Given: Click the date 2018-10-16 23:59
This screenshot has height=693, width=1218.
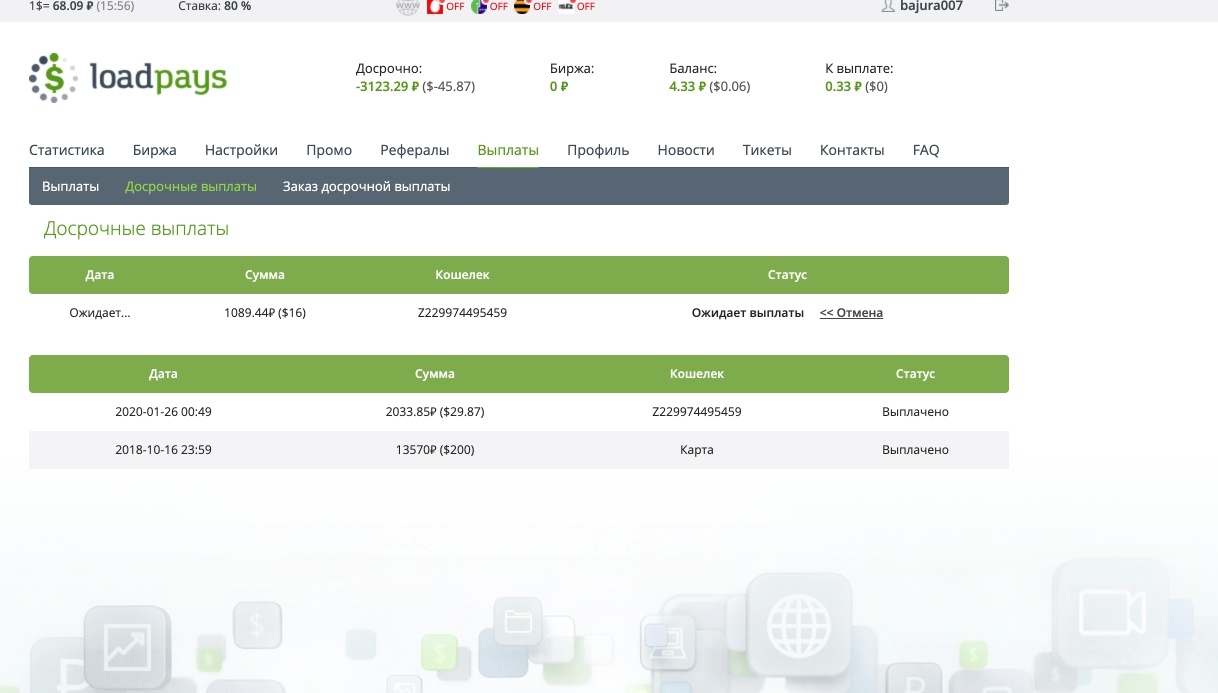Looking at the screenshot, I should click(163, 450).
